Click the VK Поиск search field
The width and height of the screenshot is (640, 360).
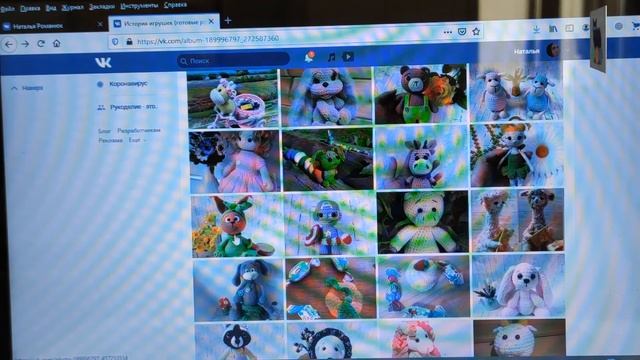pos(233,60)
